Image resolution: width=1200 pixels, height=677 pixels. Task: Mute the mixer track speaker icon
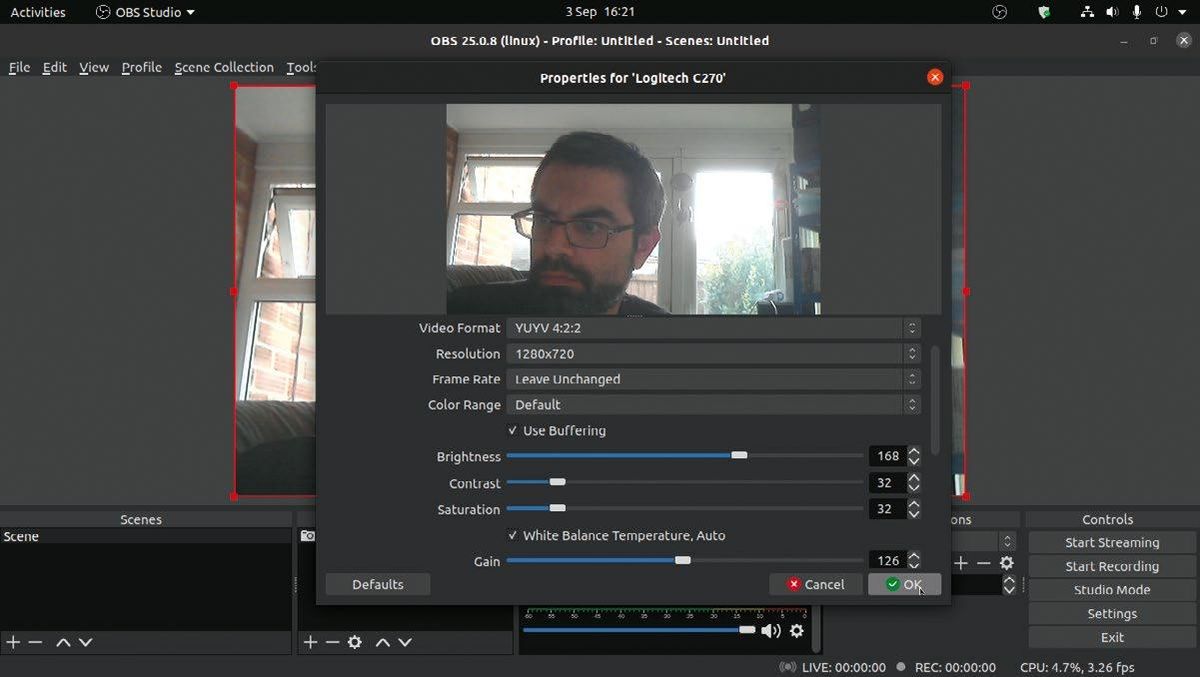(771, 630)
